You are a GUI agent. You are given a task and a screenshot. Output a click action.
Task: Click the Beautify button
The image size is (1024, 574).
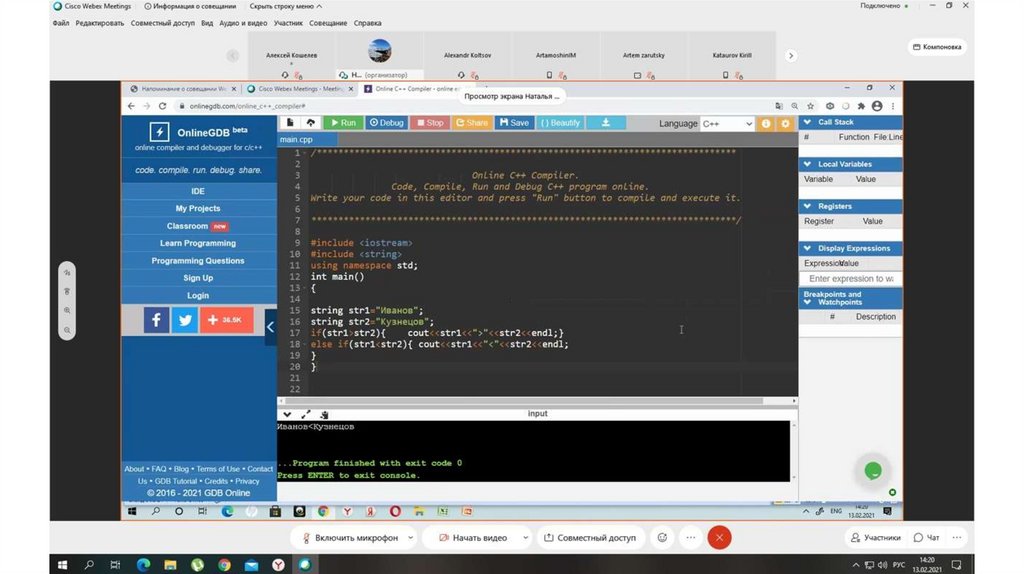[560, 123]
